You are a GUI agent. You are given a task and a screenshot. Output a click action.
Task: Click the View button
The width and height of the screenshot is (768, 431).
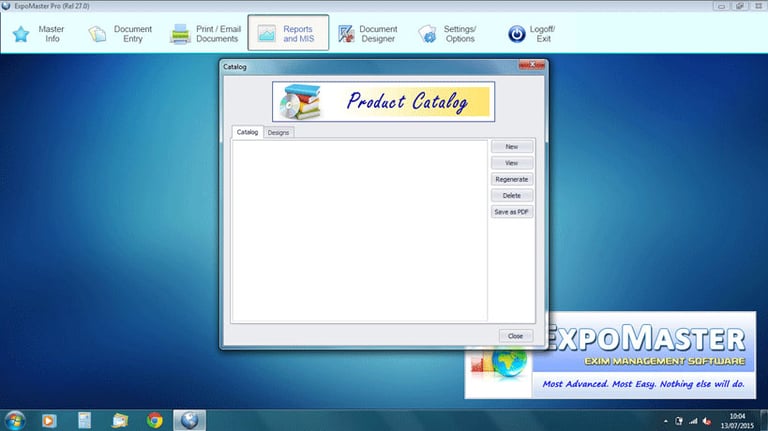point(512,163)
